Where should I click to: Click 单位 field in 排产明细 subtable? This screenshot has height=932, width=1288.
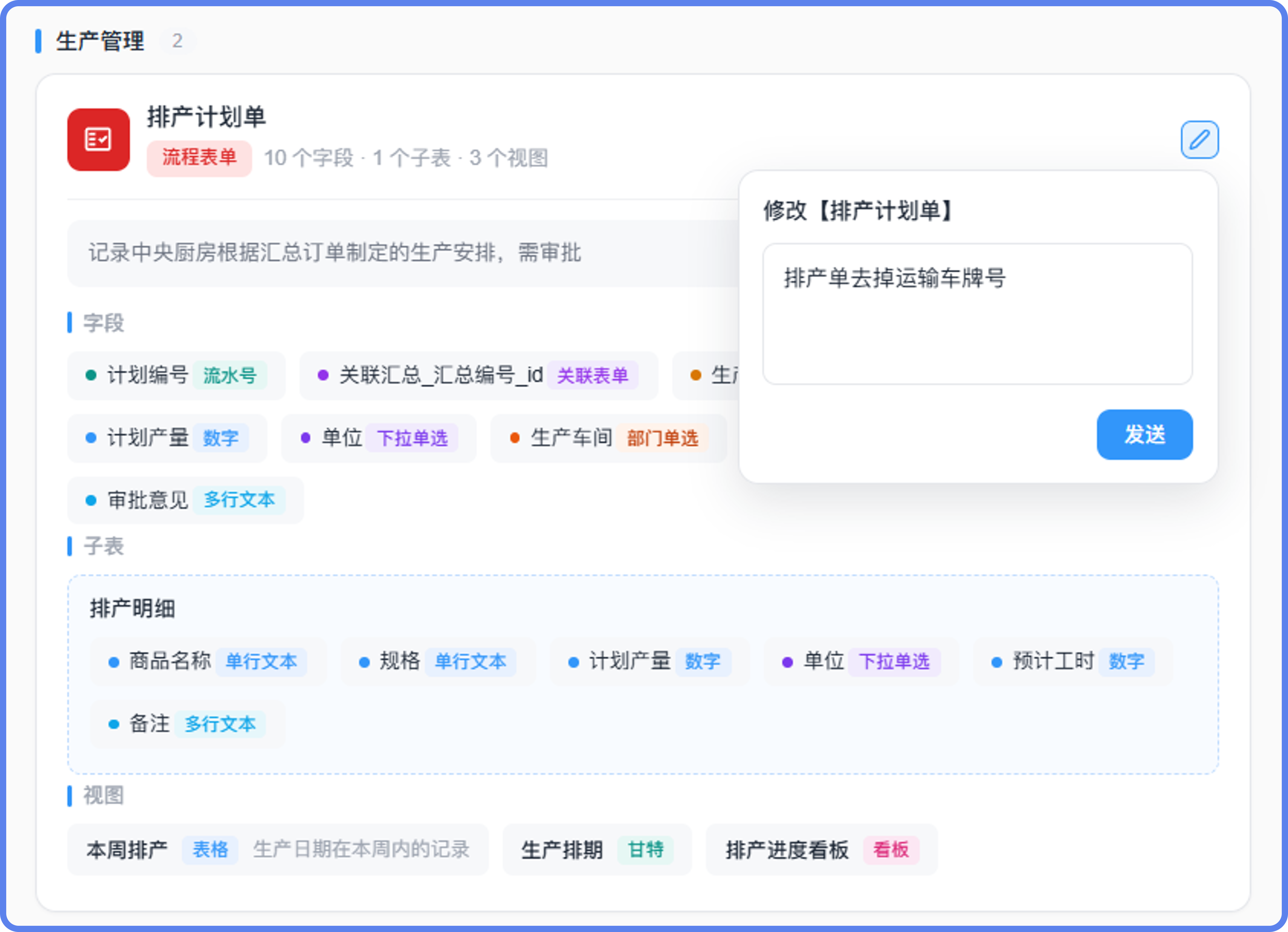pos(861,661)
